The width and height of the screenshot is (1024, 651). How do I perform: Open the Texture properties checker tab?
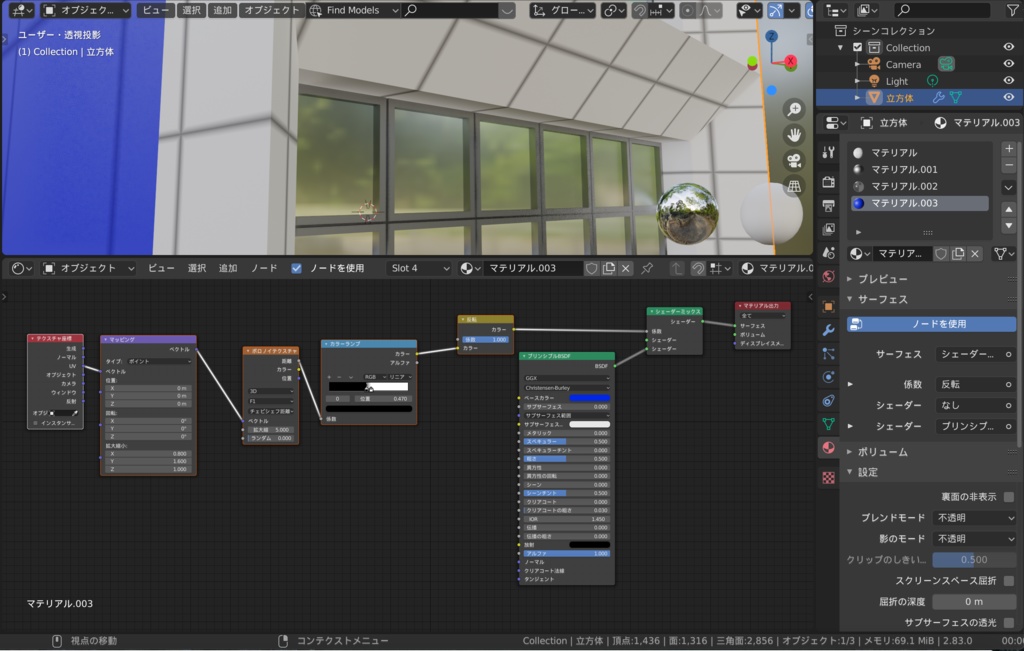coord(828,477)
